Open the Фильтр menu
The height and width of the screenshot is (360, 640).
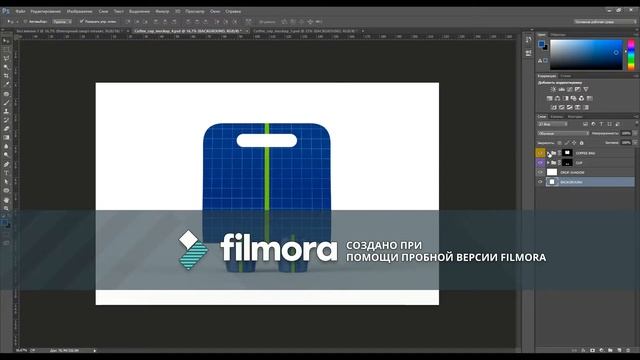162,11
